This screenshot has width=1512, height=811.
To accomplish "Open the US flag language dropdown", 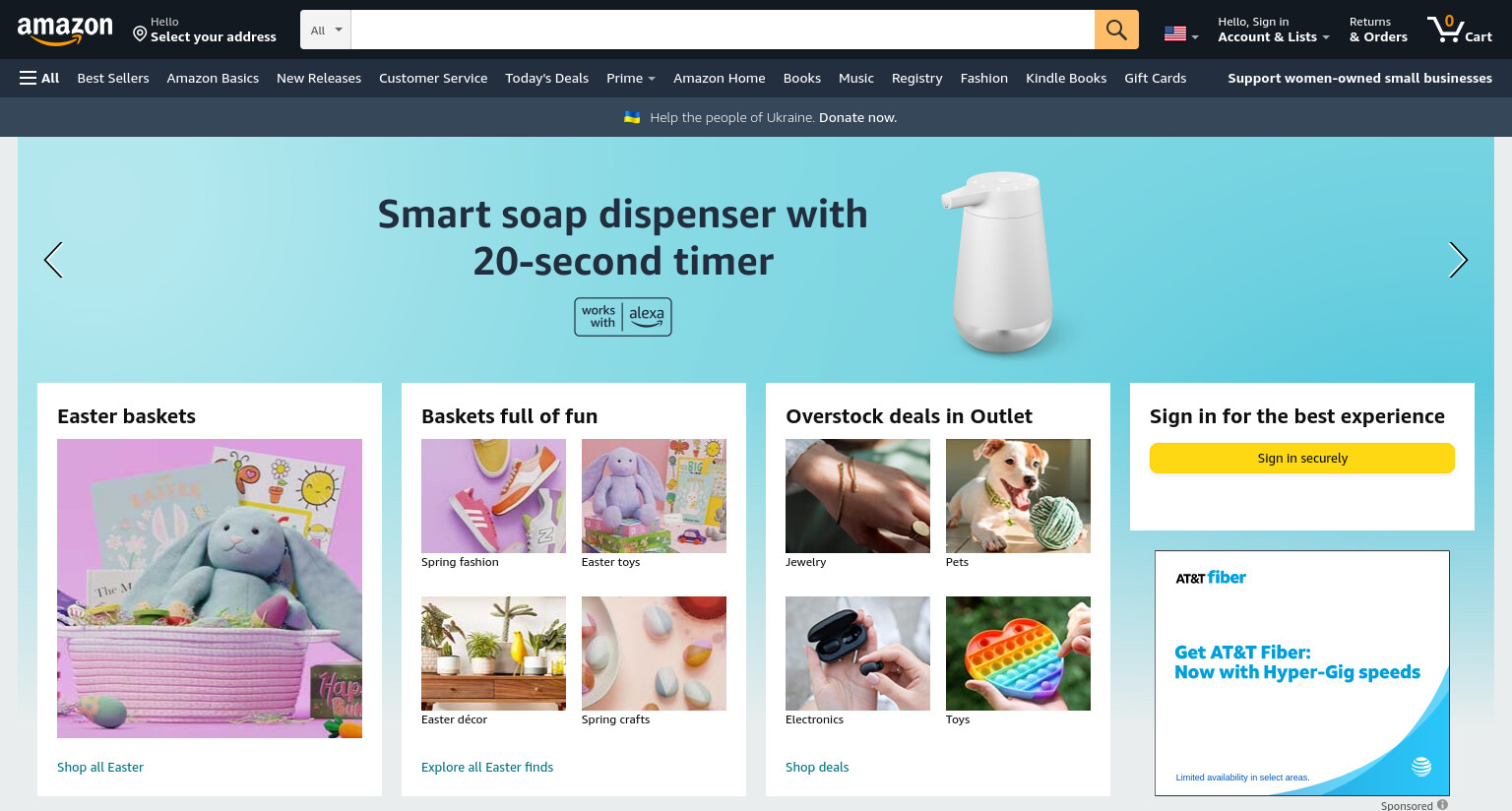I will (x=1181, y=33).
